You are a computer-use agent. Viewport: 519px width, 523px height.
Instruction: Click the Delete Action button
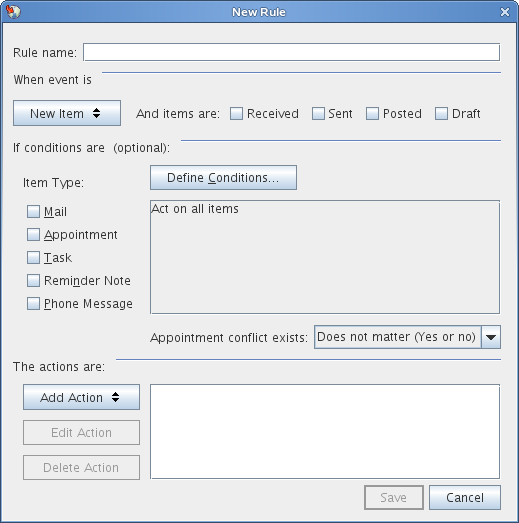coord(81,467)
